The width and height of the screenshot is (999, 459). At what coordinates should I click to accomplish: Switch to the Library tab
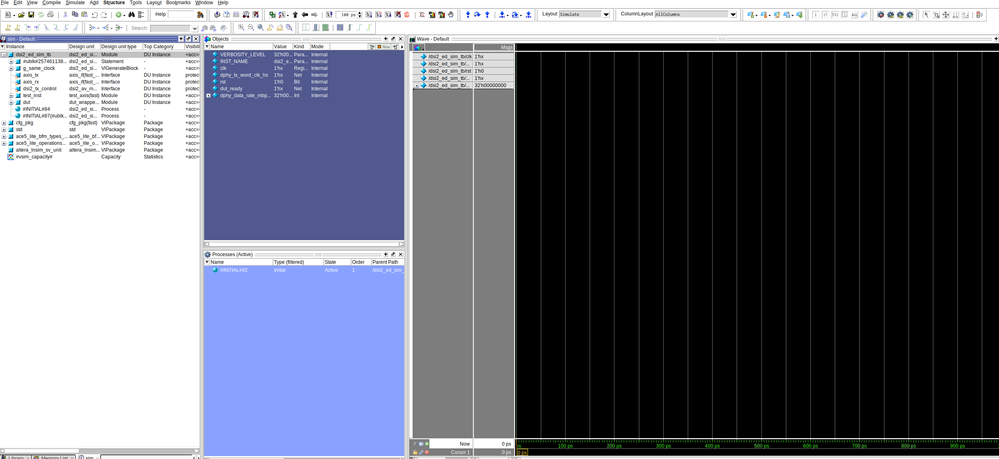[15, 456]
